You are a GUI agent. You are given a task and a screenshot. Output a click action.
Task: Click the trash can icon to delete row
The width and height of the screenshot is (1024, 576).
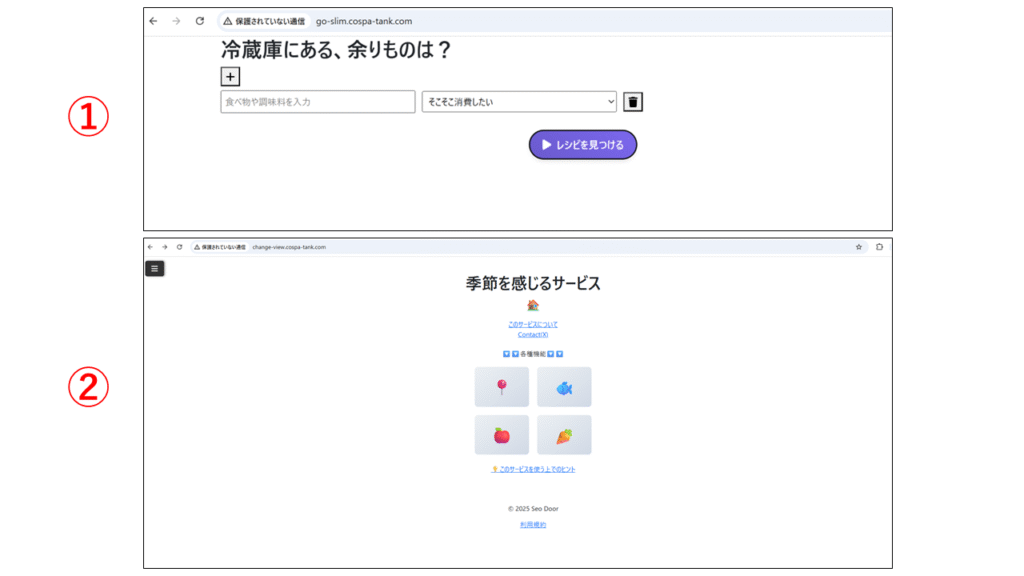pyautogui.click(x=633, y=102)
